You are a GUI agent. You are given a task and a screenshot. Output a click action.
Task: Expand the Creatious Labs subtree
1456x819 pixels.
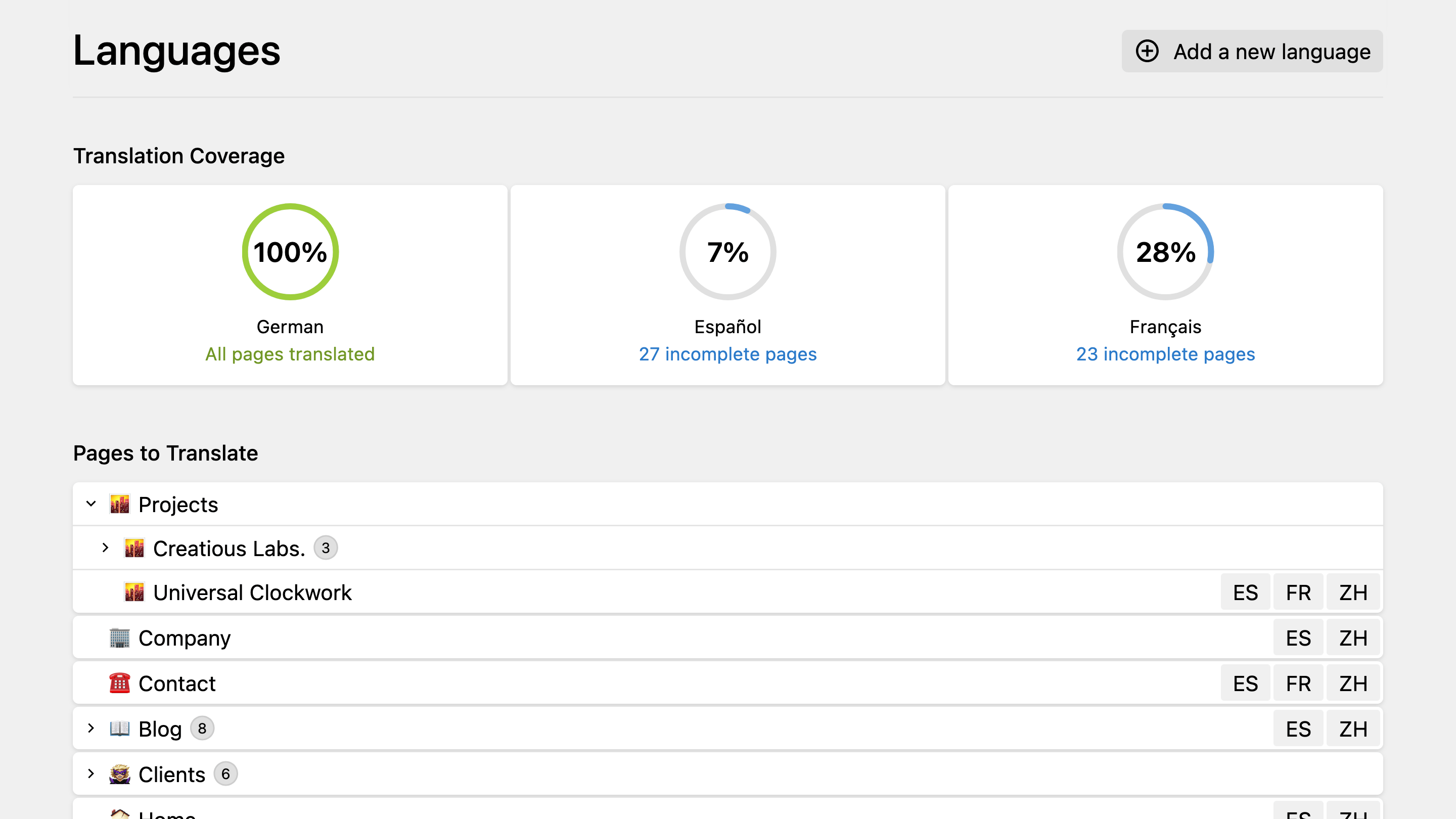[x=105, y=548]
